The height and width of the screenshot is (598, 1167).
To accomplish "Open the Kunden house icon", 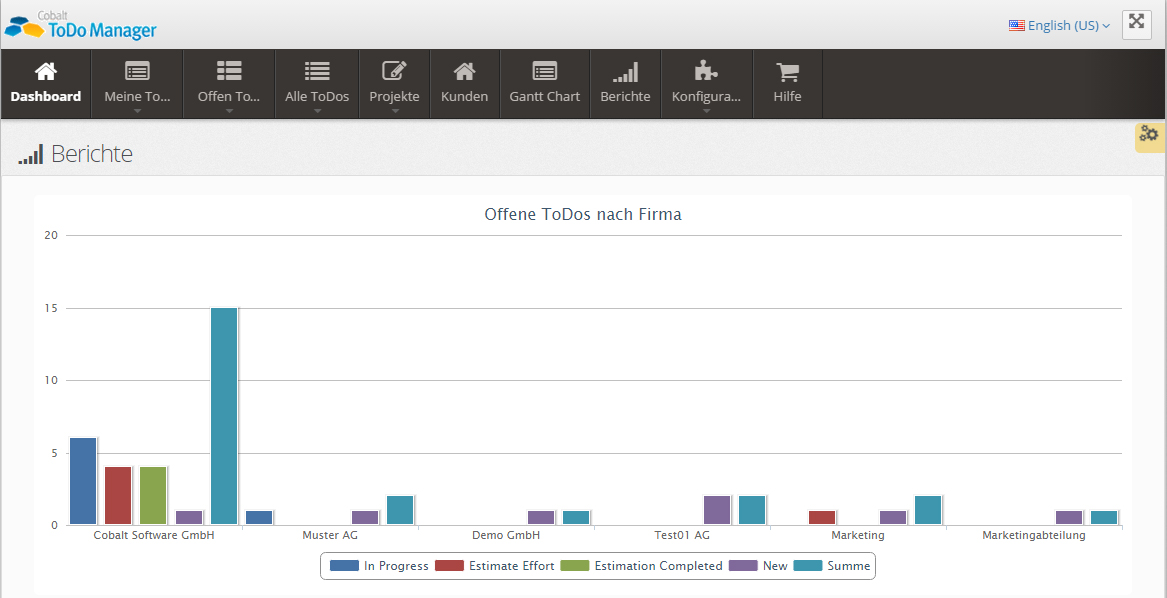I will click(x=464, y=72).
